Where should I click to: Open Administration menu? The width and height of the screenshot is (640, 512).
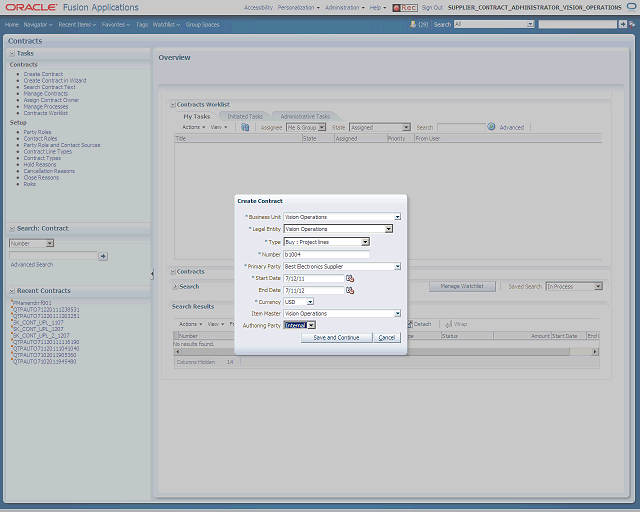tap(345, 8)
